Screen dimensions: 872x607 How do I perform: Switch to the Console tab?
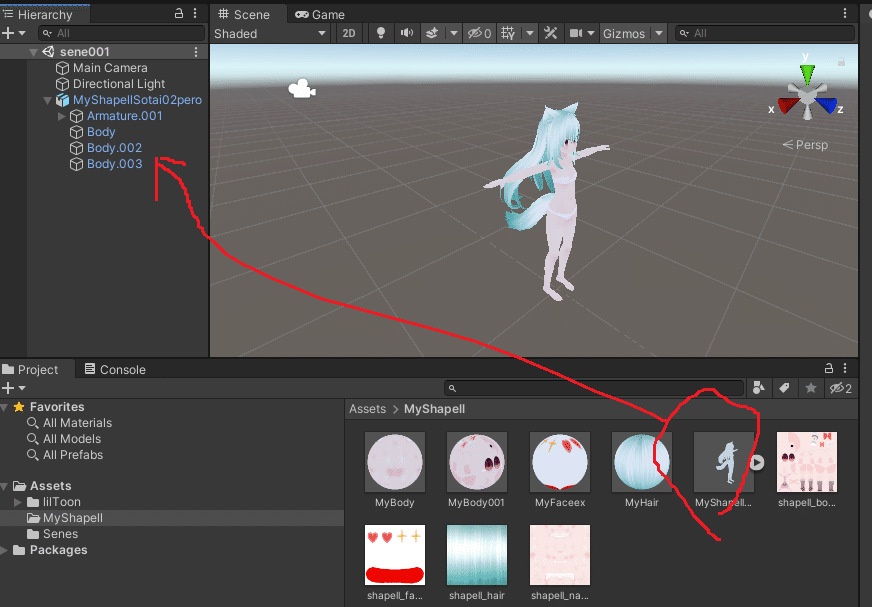(115, 369)
